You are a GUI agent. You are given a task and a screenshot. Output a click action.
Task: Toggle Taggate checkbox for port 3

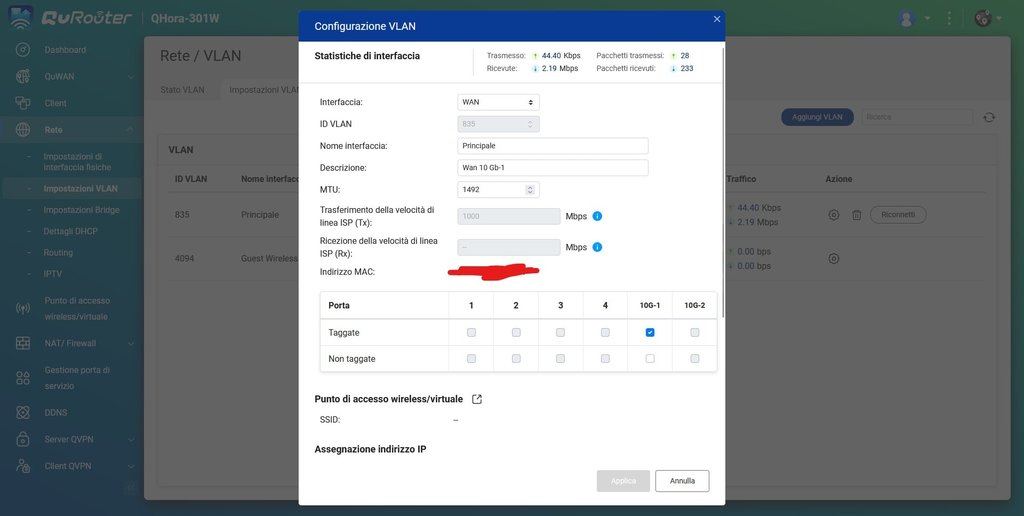point(560,332)
